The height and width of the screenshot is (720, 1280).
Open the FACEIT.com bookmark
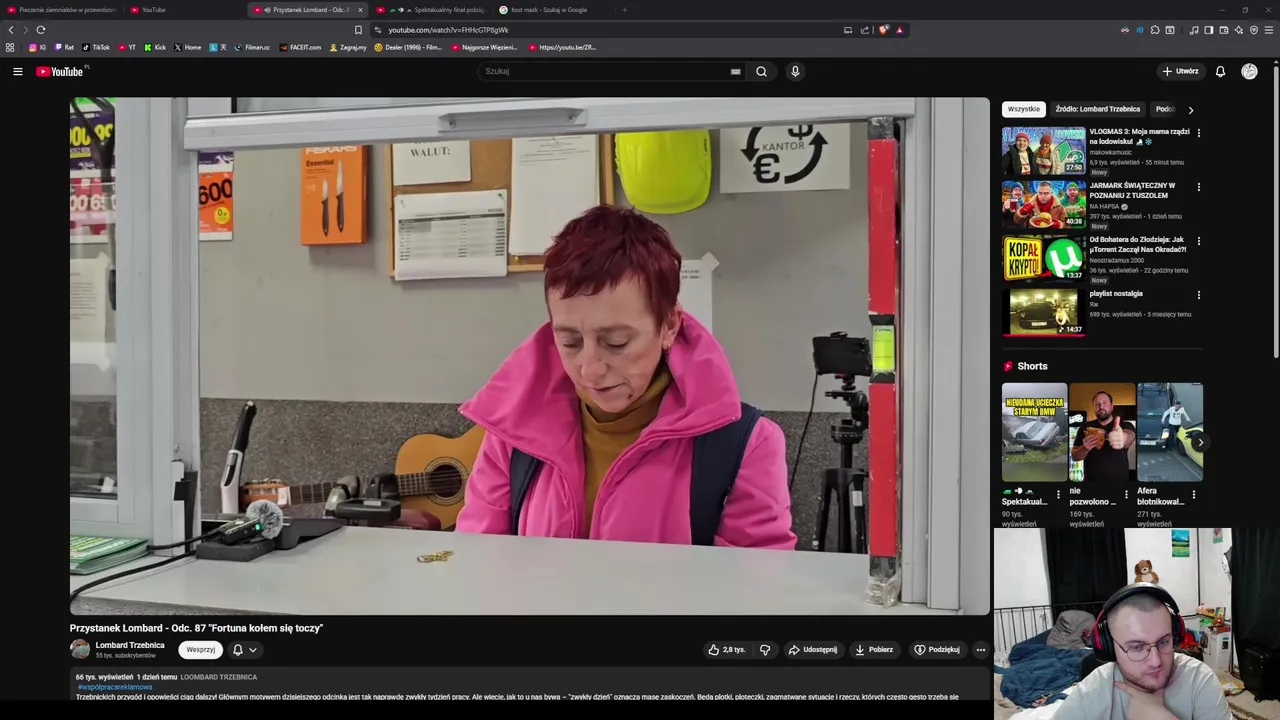301,47
